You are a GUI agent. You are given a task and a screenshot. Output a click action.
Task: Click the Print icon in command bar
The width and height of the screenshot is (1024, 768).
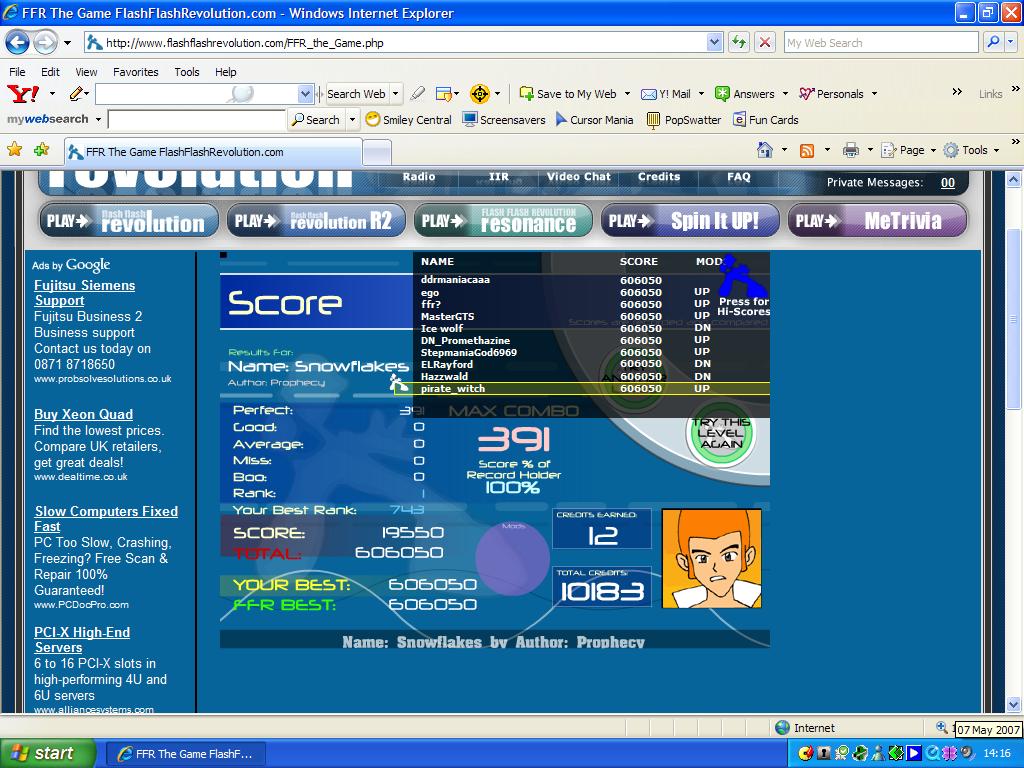point(850,150)
